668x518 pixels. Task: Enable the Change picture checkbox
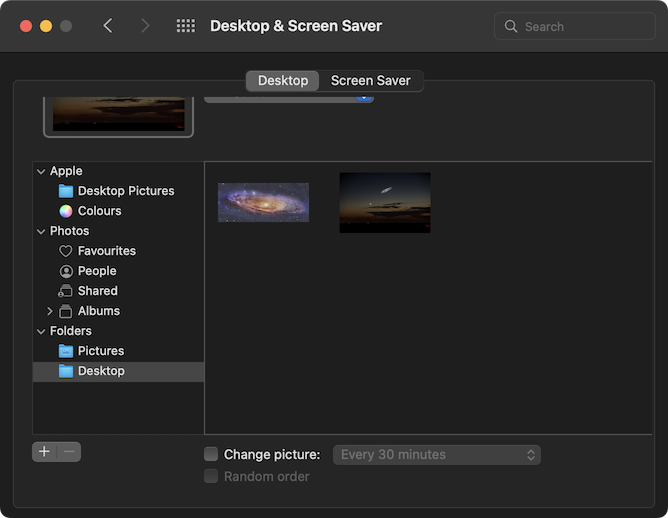(211, 454)
